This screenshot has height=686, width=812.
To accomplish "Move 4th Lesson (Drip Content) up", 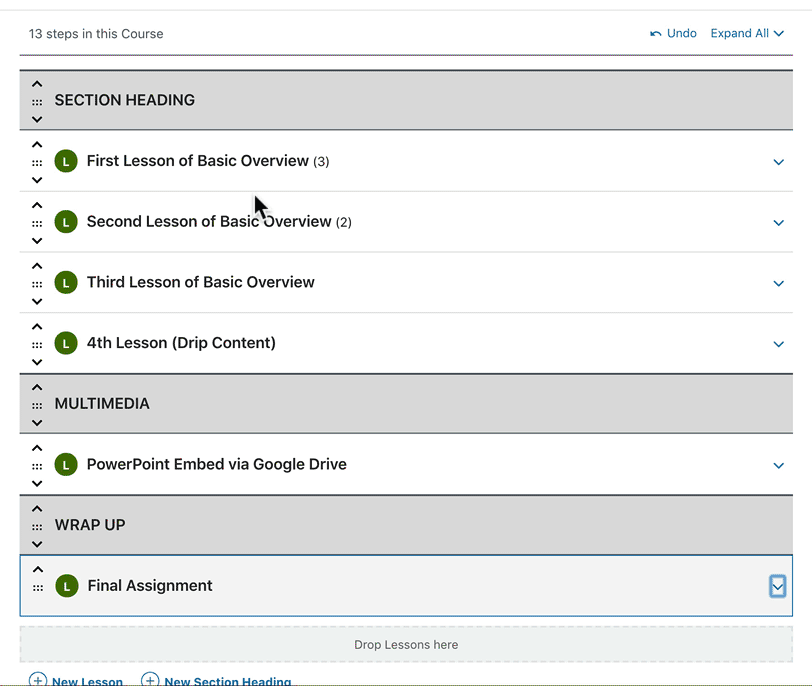I will click(37, 327).
